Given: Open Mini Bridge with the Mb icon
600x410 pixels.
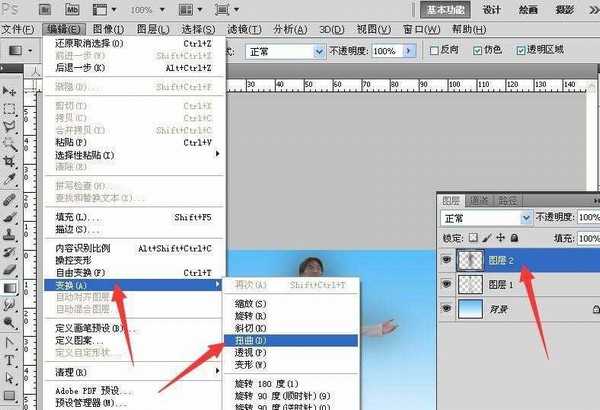Looking at the screenshot, I should coord(72,10).
